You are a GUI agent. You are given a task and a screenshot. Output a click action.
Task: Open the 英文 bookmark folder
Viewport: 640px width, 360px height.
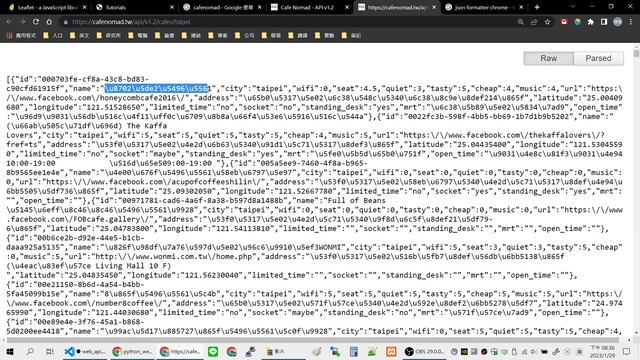(80, 36)
